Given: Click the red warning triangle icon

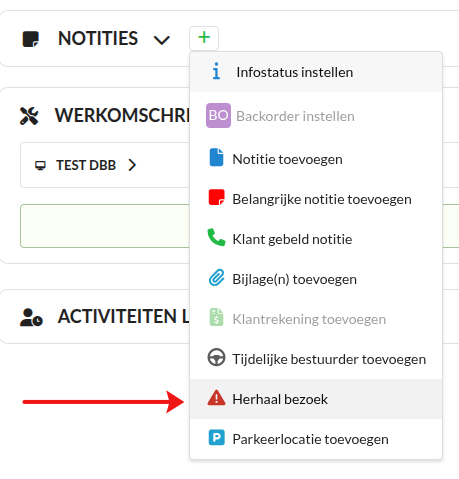Looking at the screenshot, I should pyautogui.click(x=216, y=398).
